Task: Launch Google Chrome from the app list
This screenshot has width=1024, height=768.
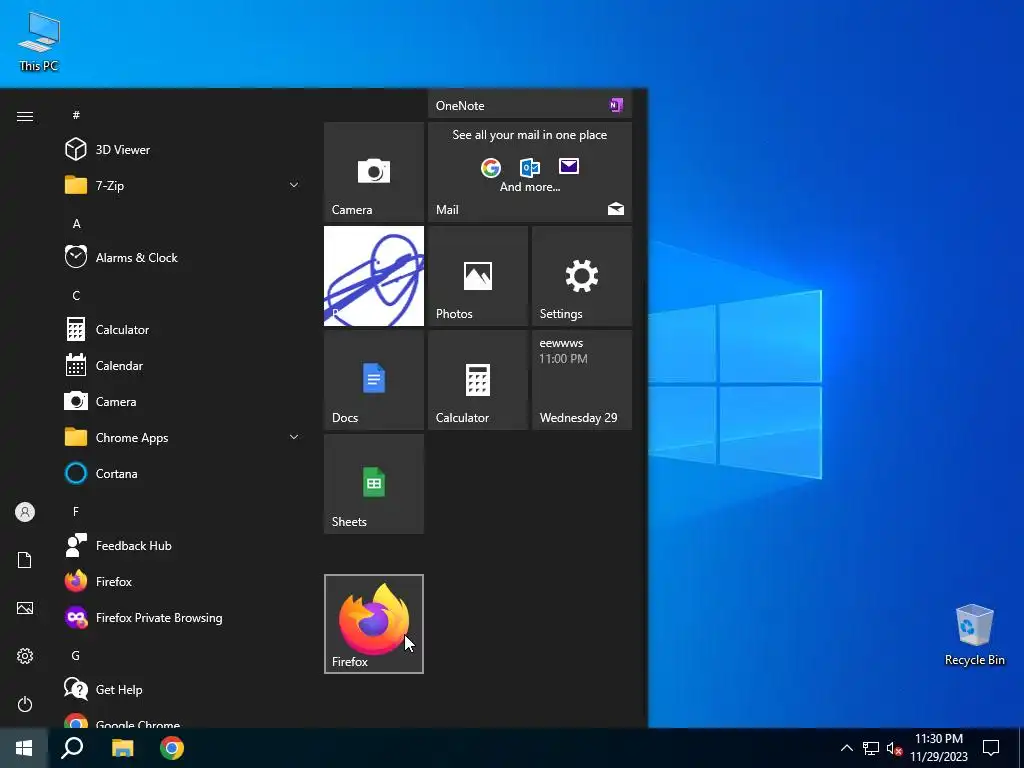Action: pyautogui.click(x=183, y=720)
